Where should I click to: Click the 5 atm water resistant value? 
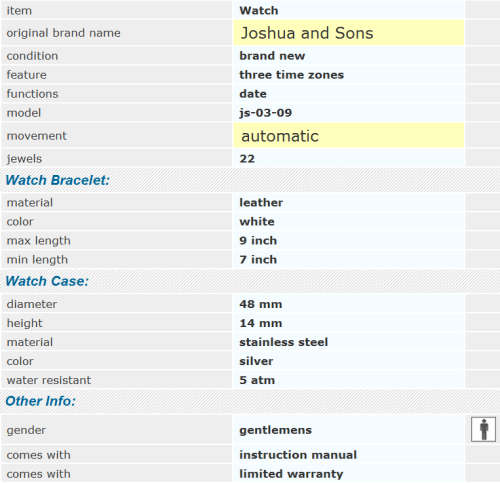click(257, 380)
